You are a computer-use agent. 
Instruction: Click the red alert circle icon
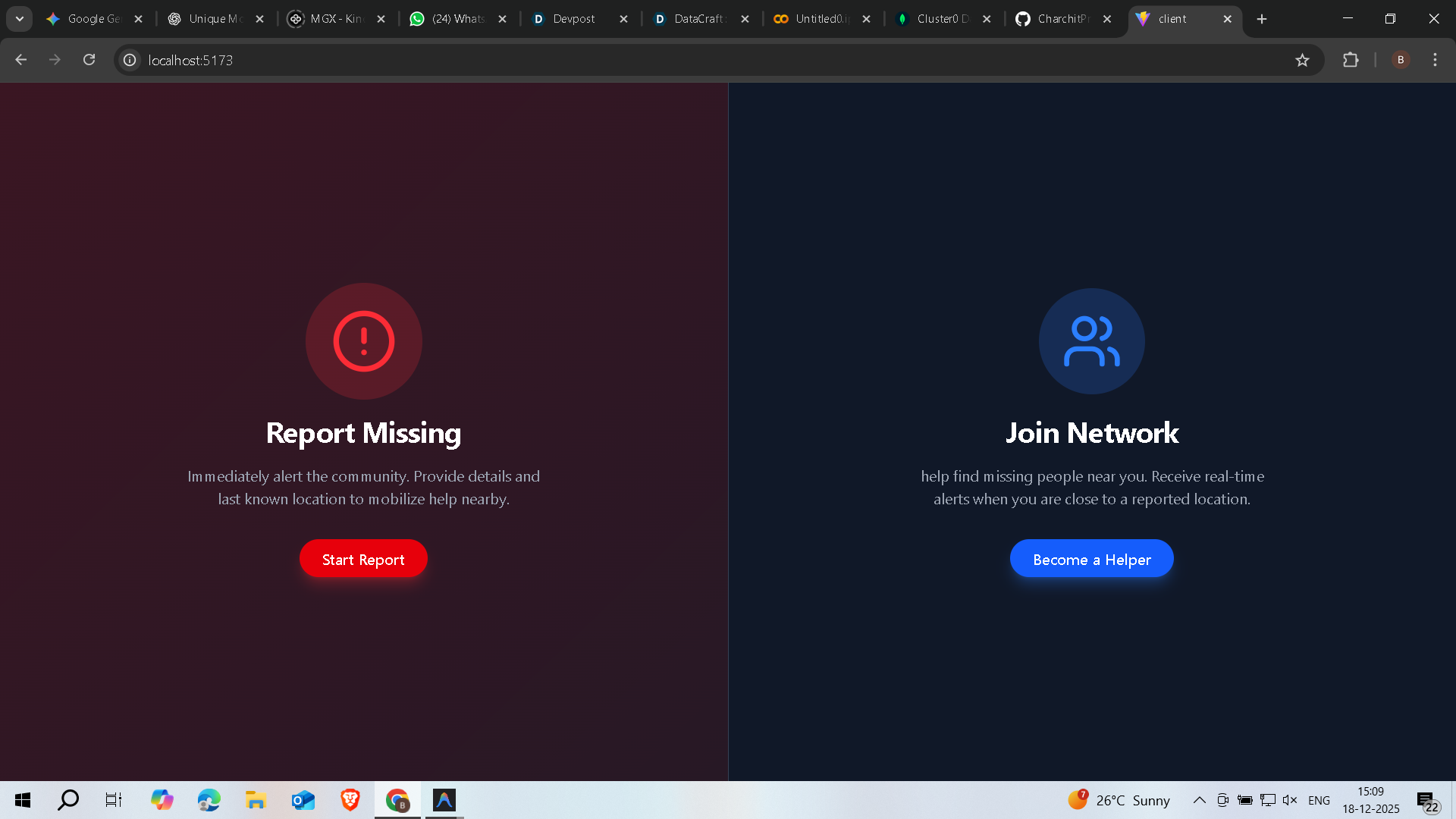point(363,341)
